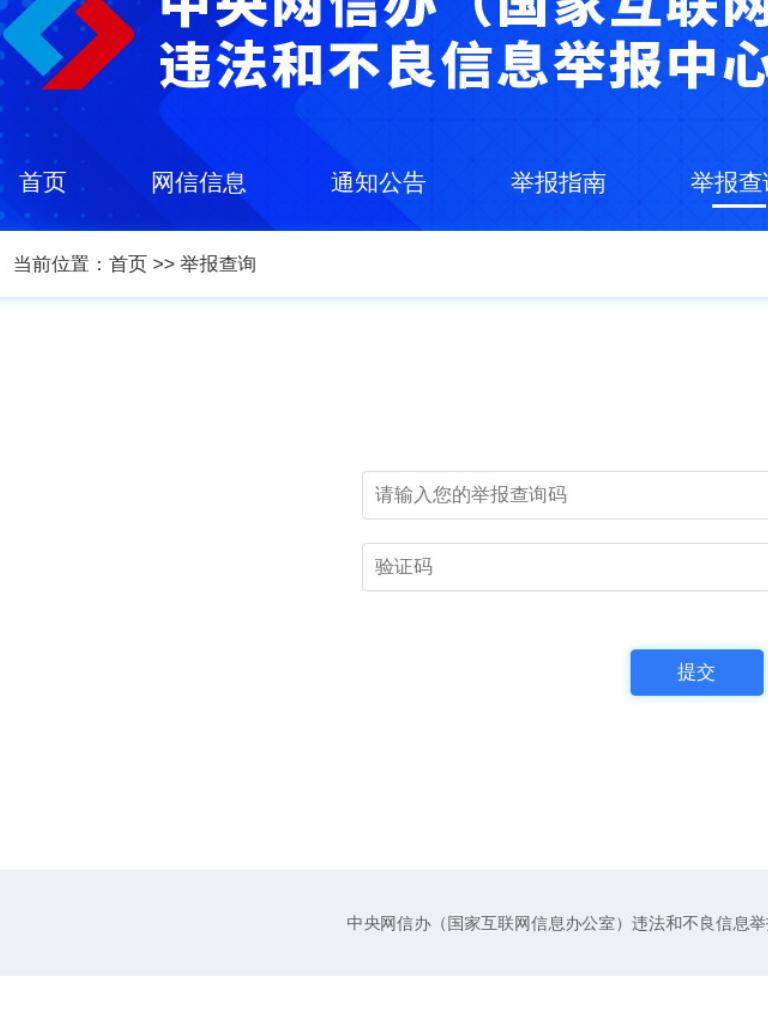Open the 网信信息 navigation tab

tap(199, 182)
